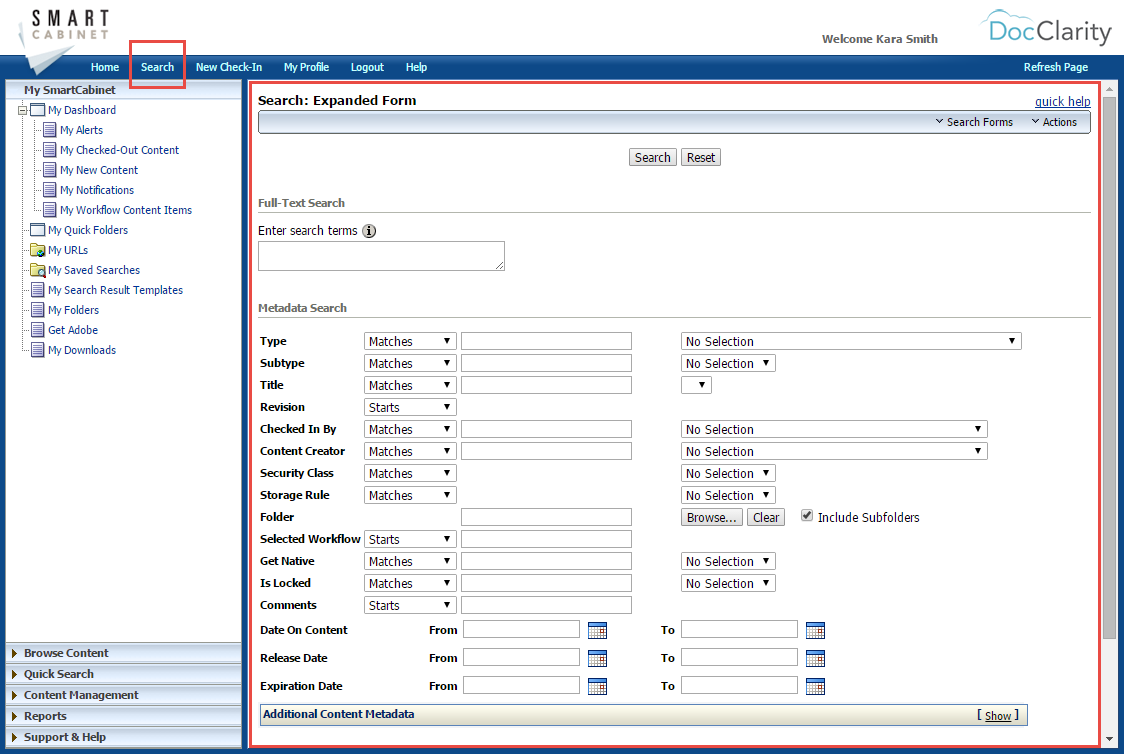Click the quick help link
The image size is (1124, 754).
(1062, 101)
